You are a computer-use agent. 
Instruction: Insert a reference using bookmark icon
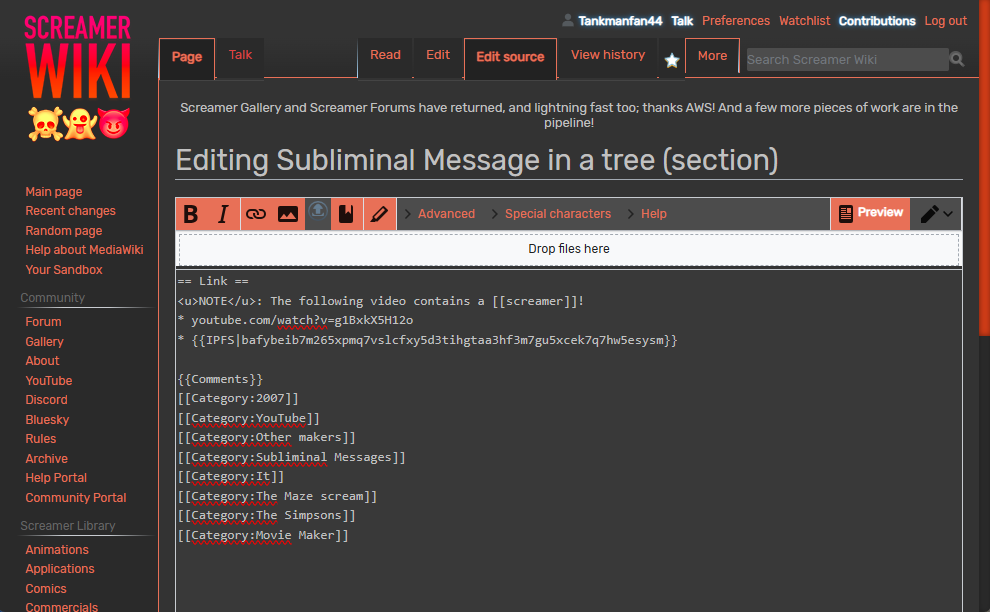(346, 214)
